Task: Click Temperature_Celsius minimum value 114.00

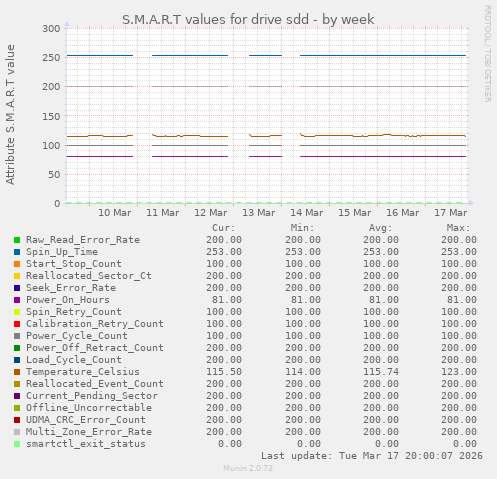Action: pyautogui.click(x=303, y=372)
